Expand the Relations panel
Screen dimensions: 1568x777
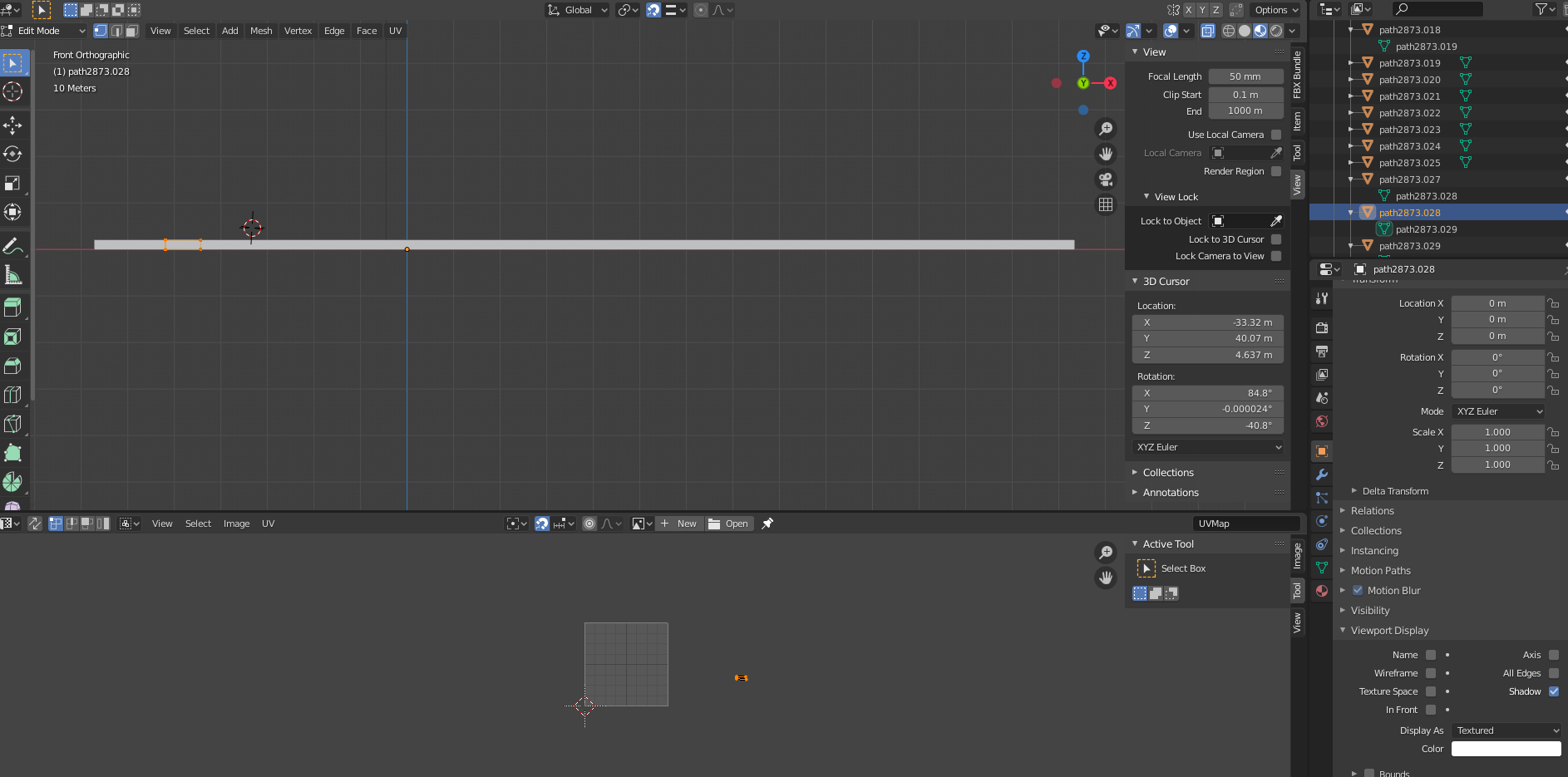click(1373, 511)
